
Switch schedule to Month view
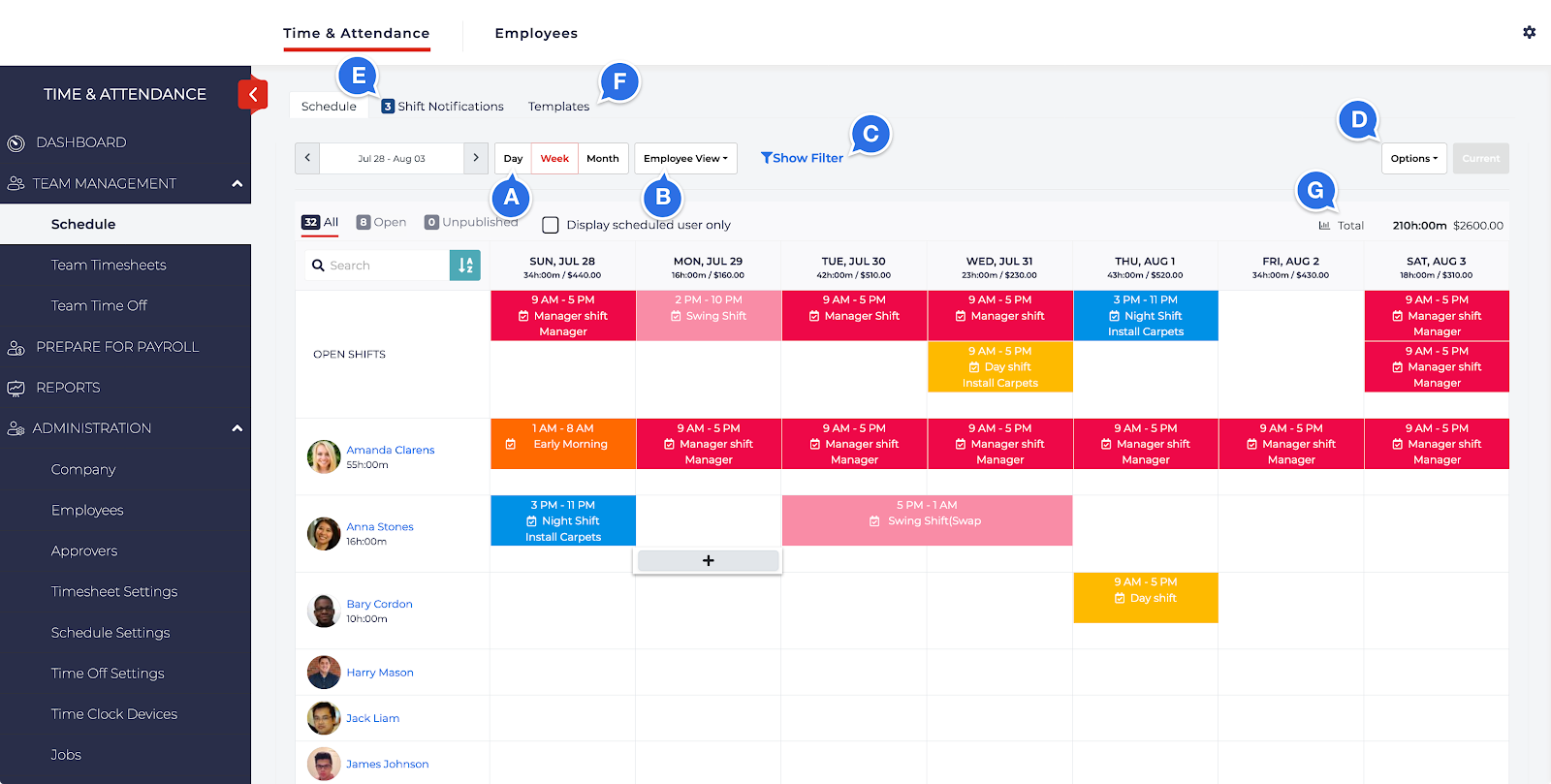click(602, 158)
